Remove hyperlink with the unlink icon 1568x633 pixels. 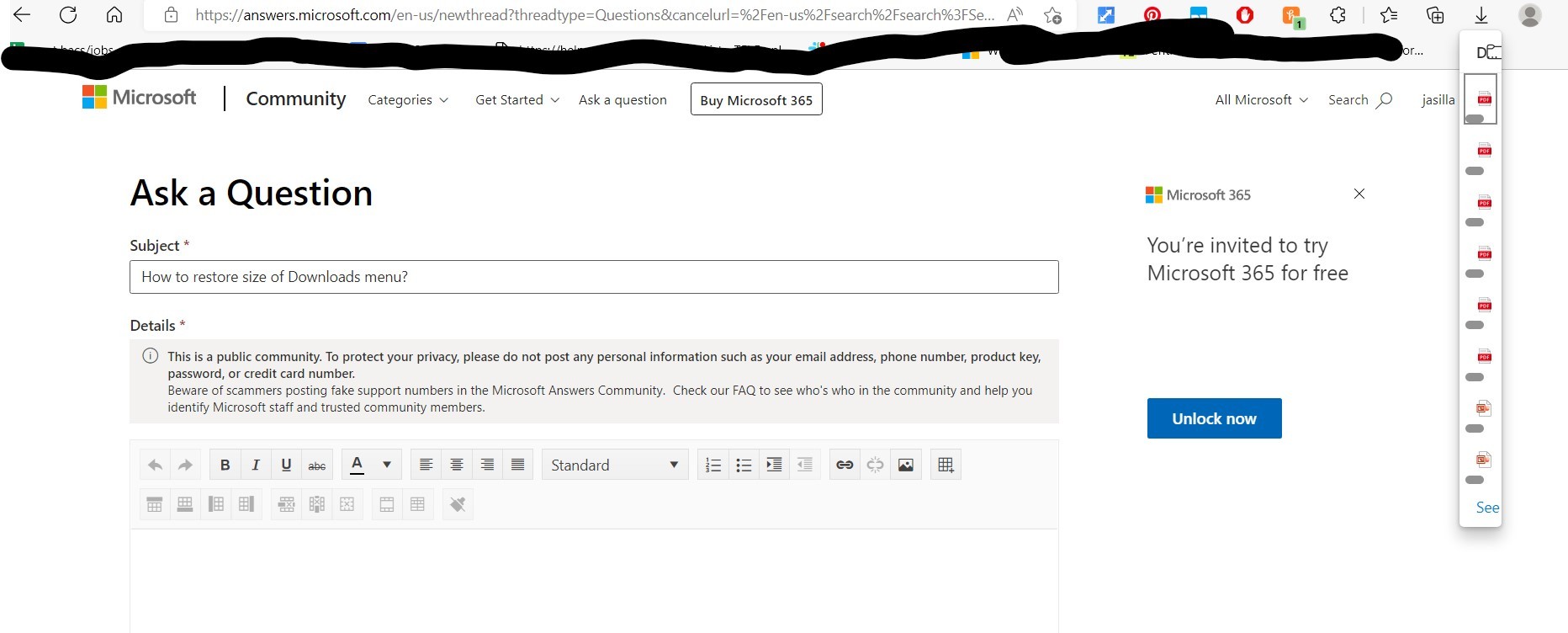[x=875, y=465]
